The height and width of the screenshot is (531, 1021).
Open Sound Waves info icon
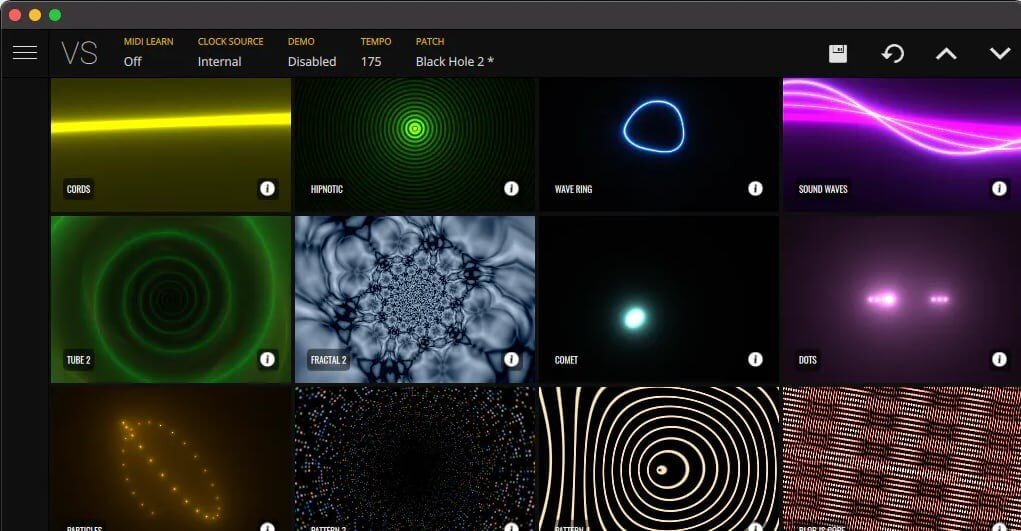(x=999, y=188)
